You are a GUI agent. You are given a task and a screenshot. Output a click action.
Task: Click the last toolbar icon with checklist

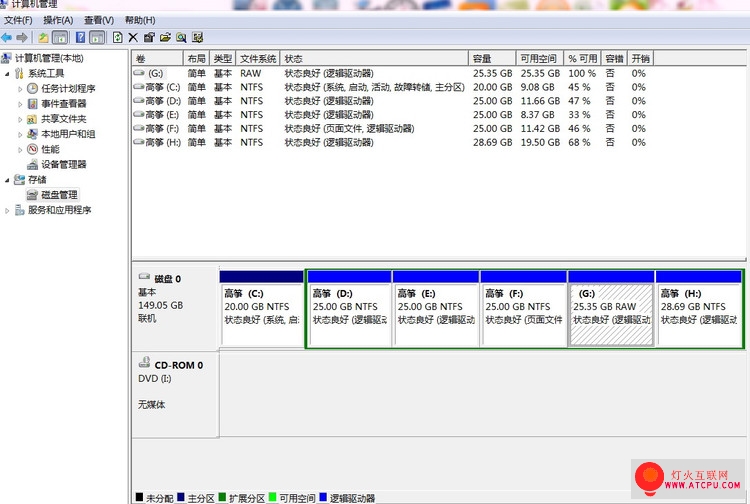pos(197,37)
